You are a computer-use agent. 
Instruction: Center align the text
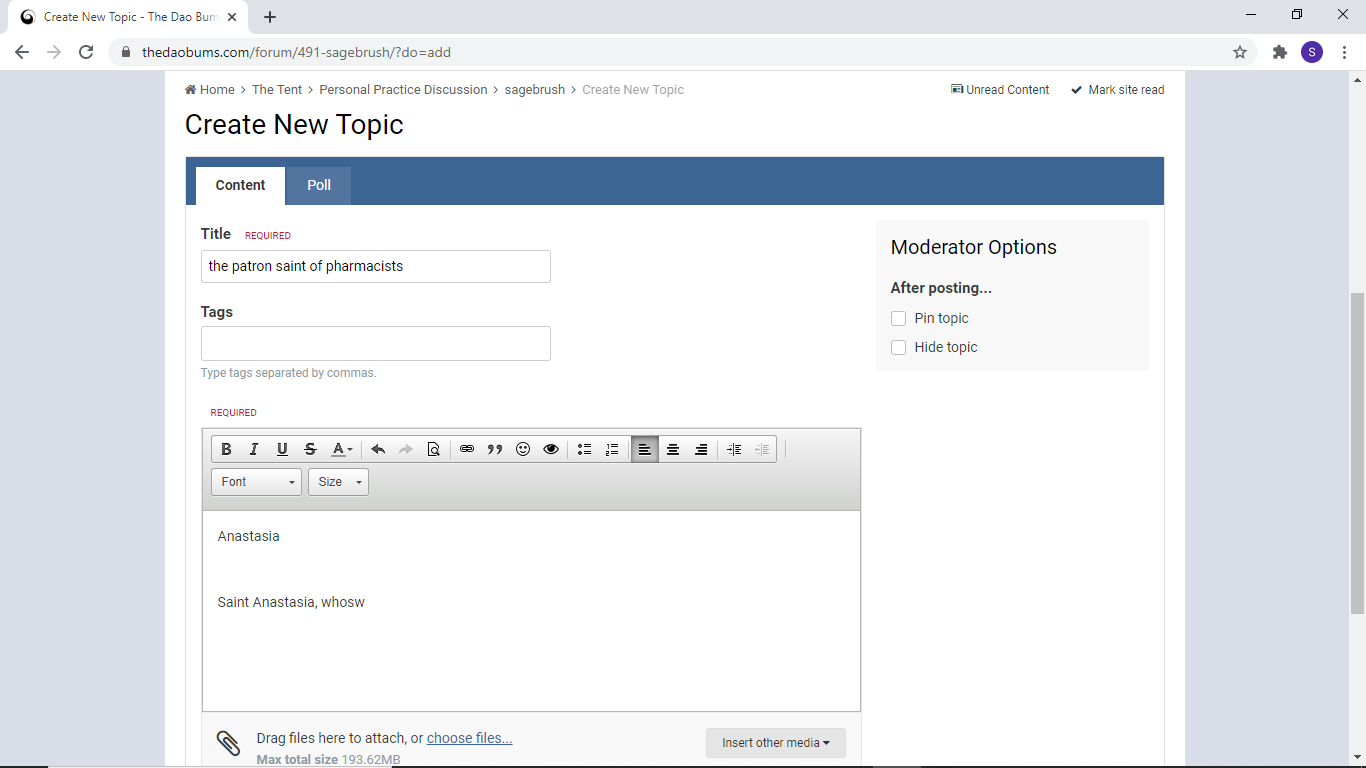(x=673, y=449)
